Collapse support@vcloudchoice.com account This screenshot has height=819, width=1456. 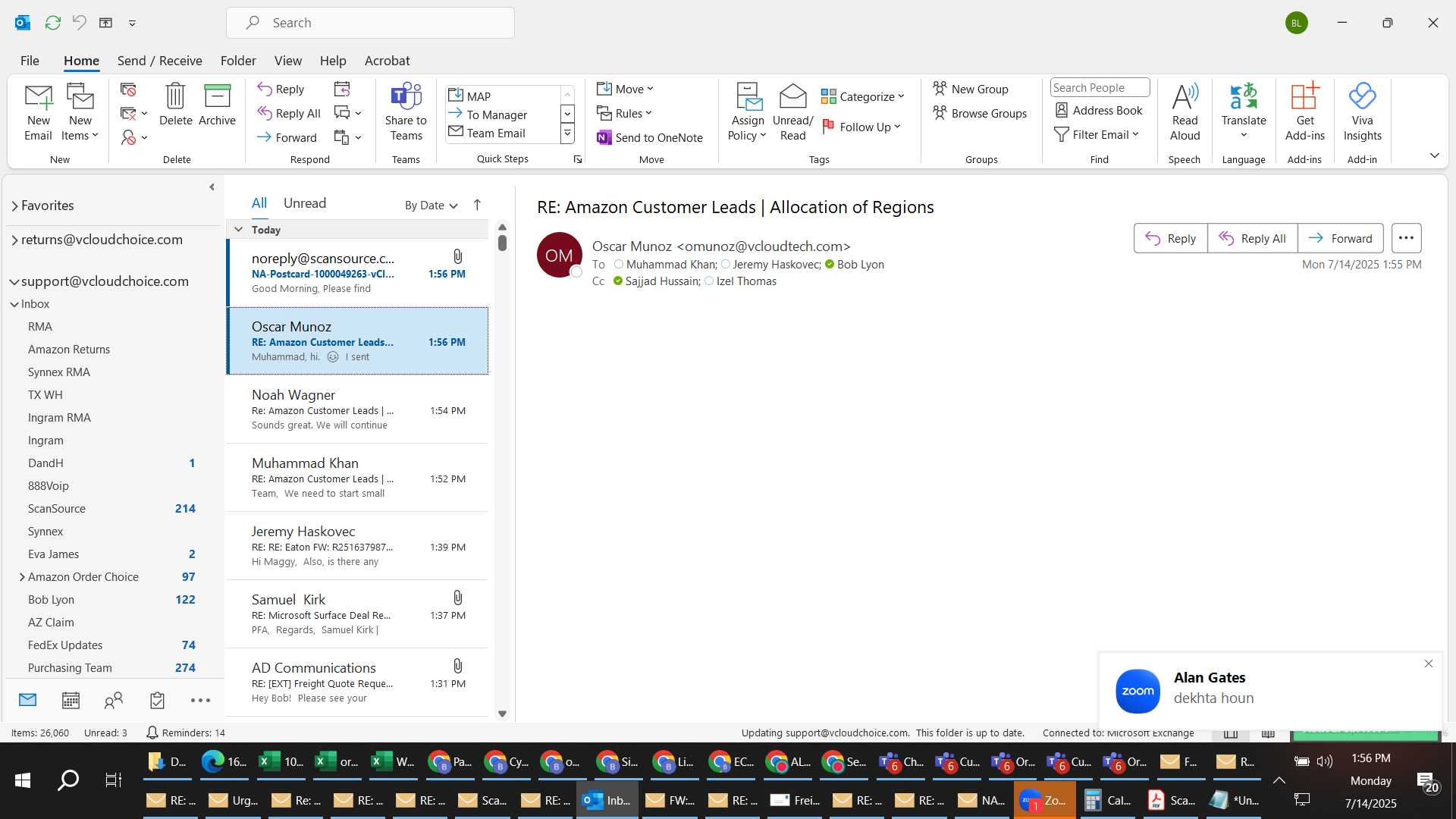click(x=14, y=281)
